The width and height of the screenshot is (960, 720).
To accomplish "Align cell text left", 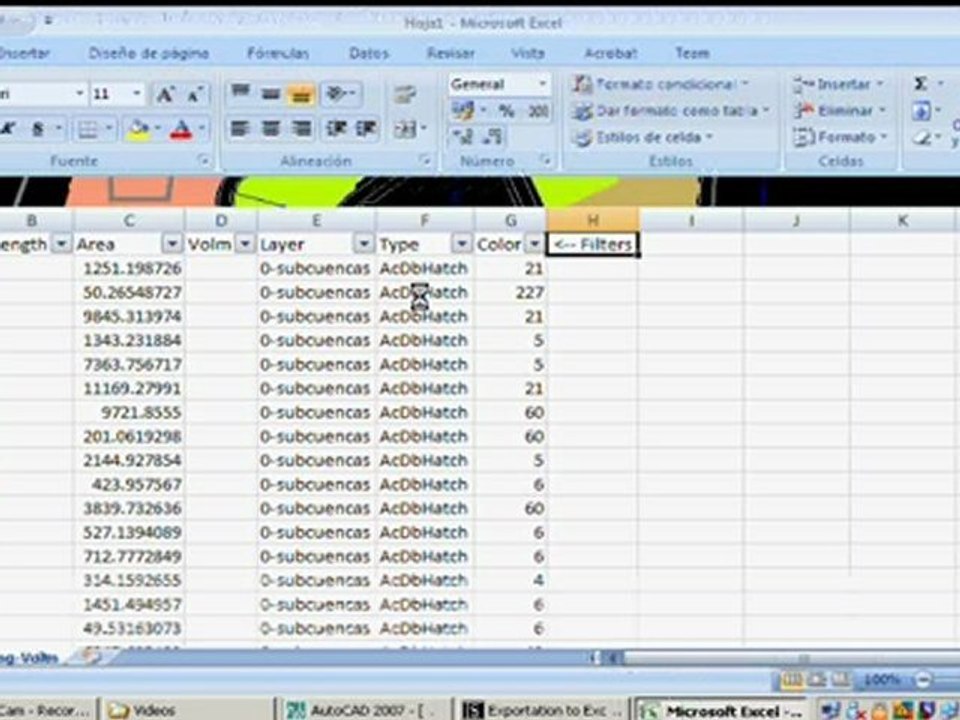I will [240, 129].
